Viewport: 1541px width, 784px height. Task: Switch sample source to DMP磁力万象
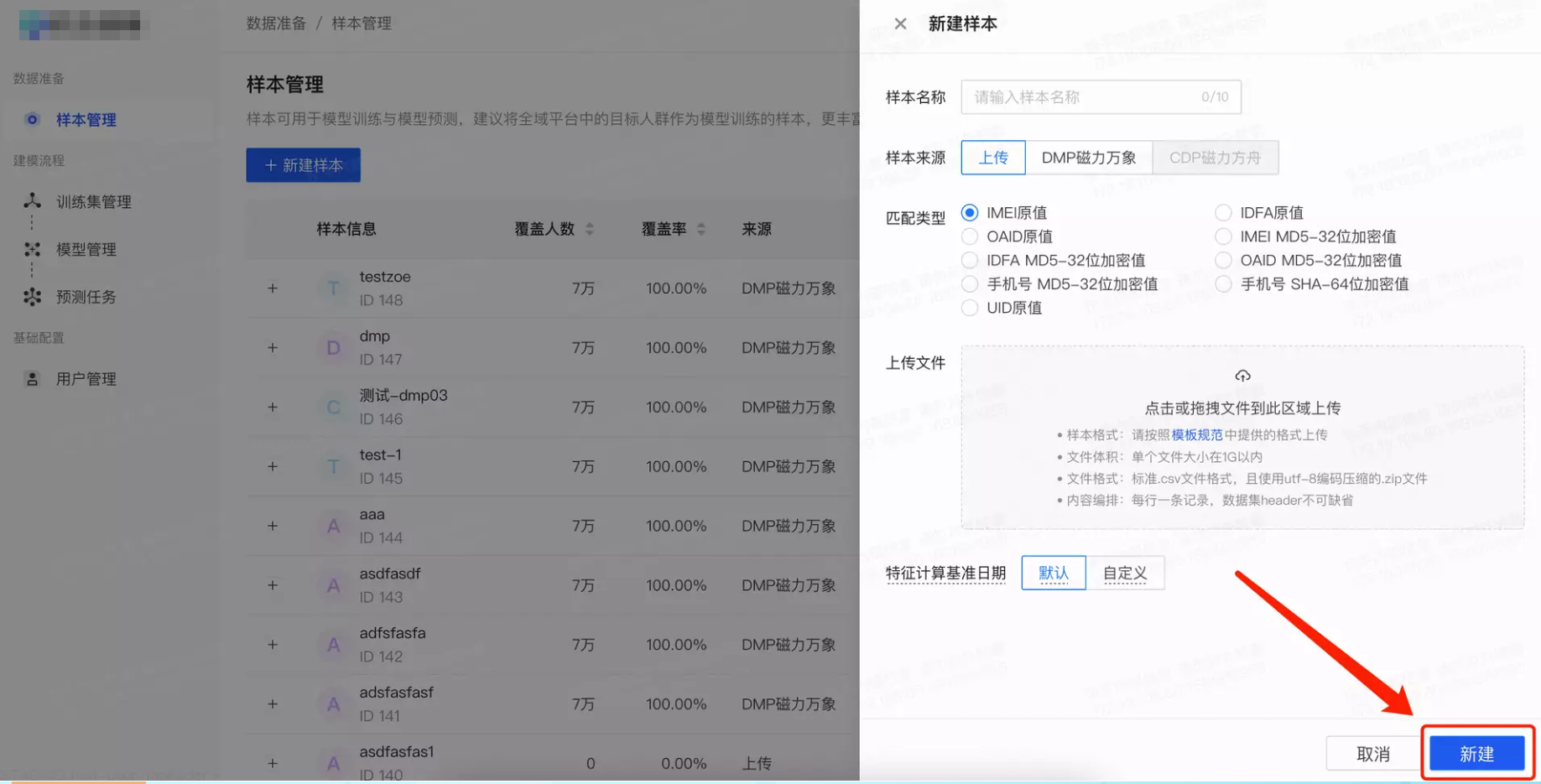coord(1090,157)
